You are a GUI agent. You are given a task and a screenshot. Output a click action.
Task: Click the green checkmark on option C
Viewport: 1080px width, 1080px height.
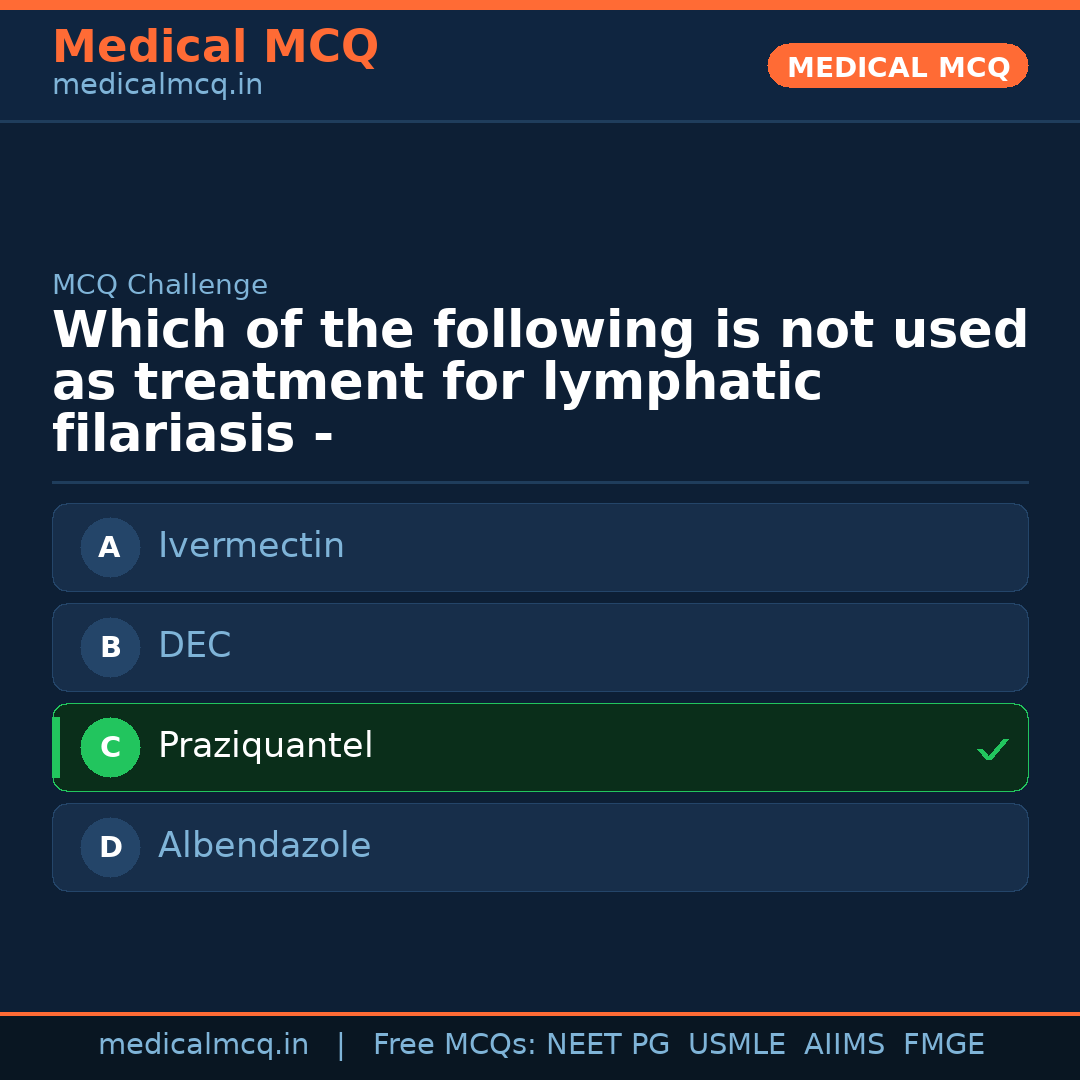(992, 748)
